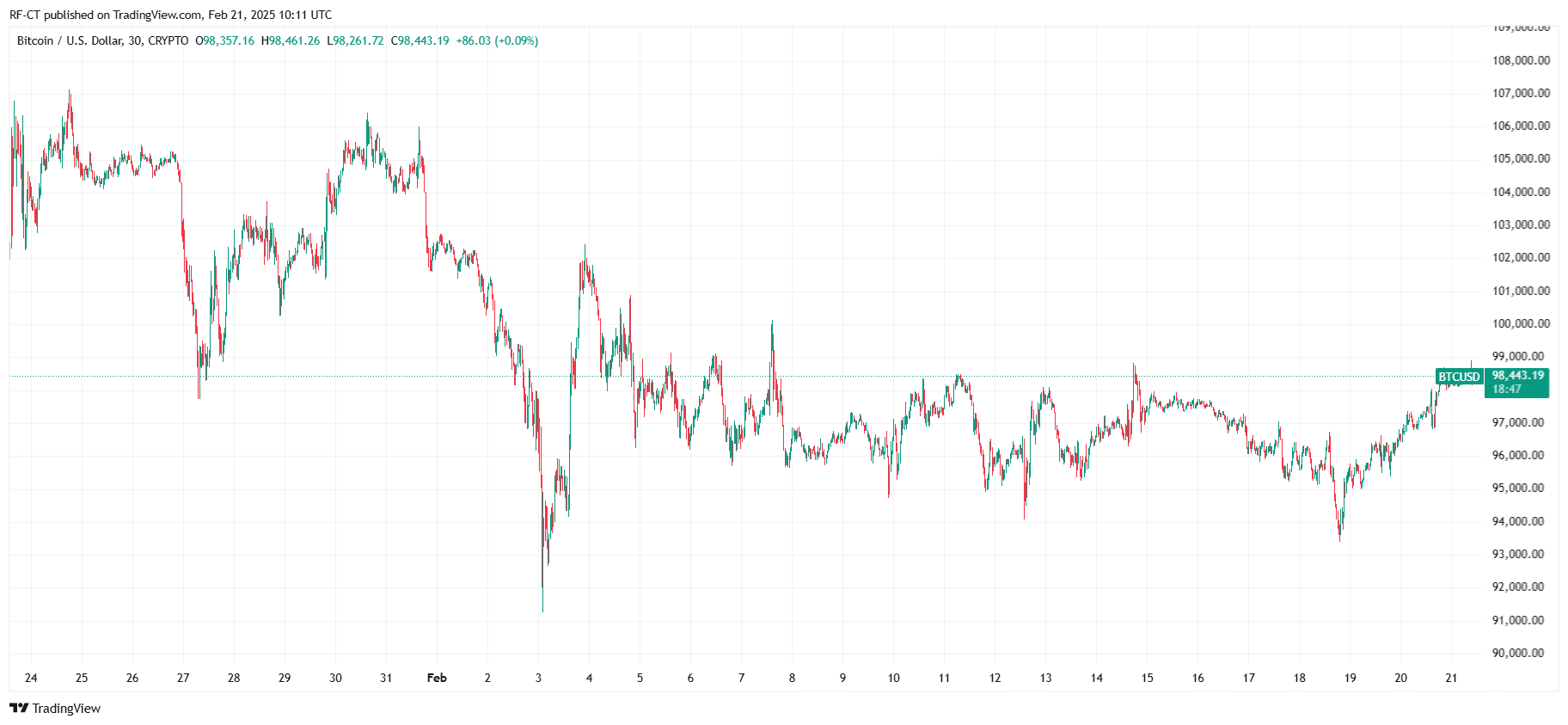The width and height of the screenshot is (1568, 725).
Task: Click date 4 on time axis
Action: pos(589,678)
